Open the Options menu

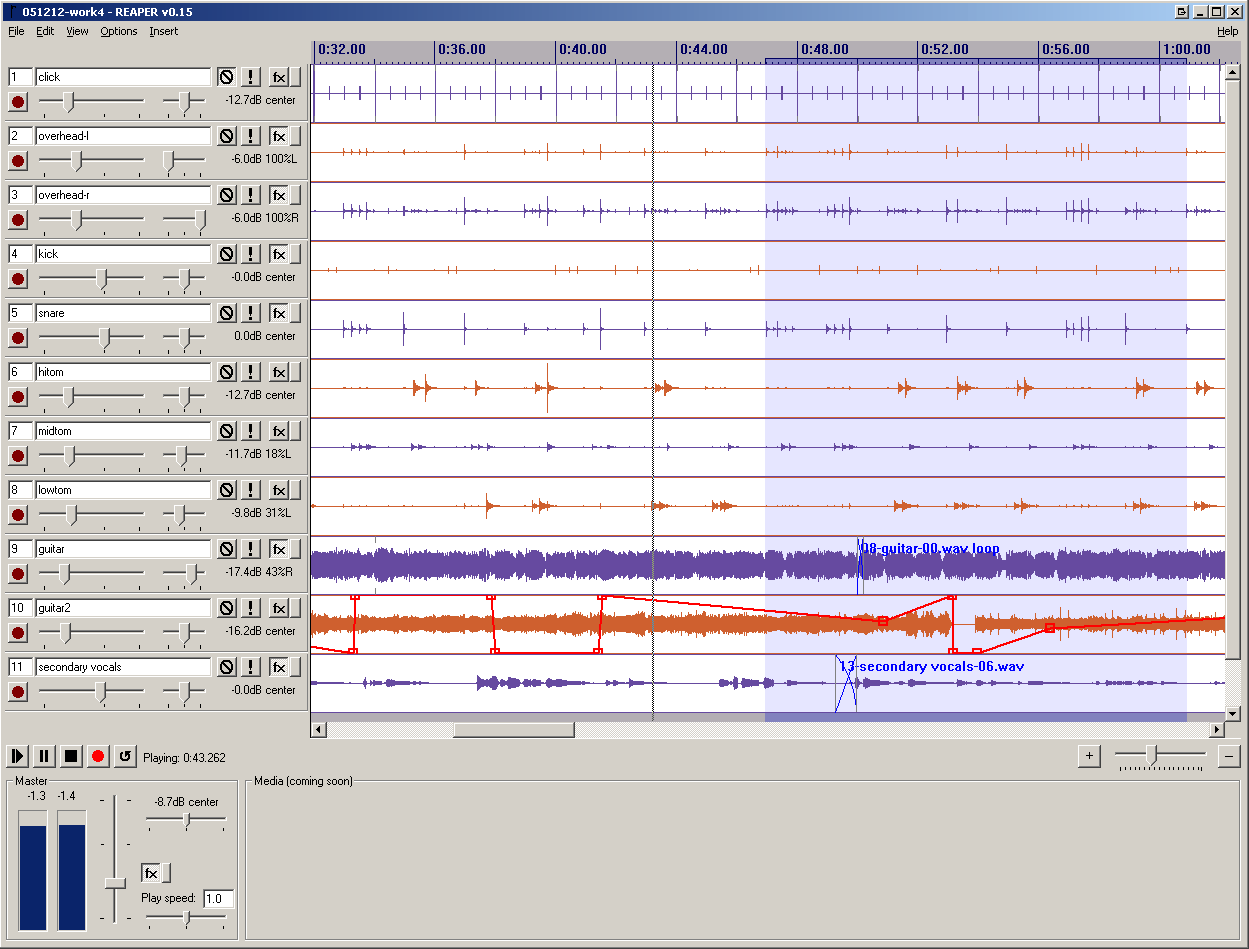coord(119,31)
